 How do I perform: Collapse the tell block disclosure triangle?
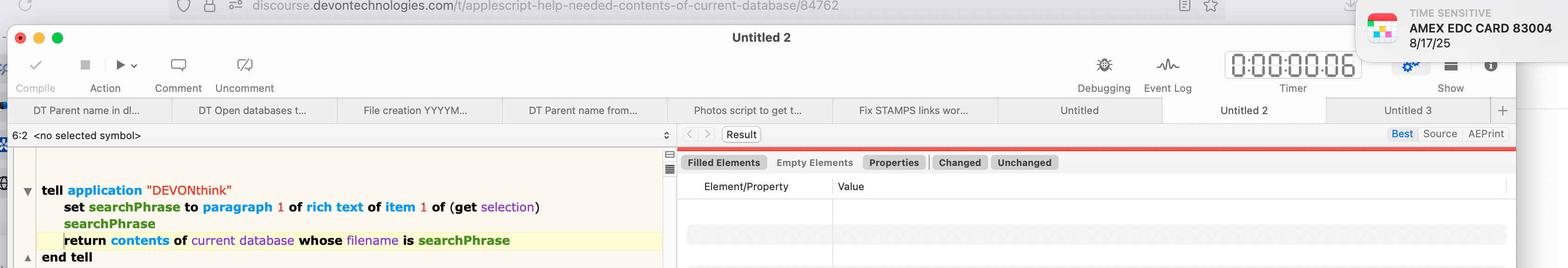point(28,191)
